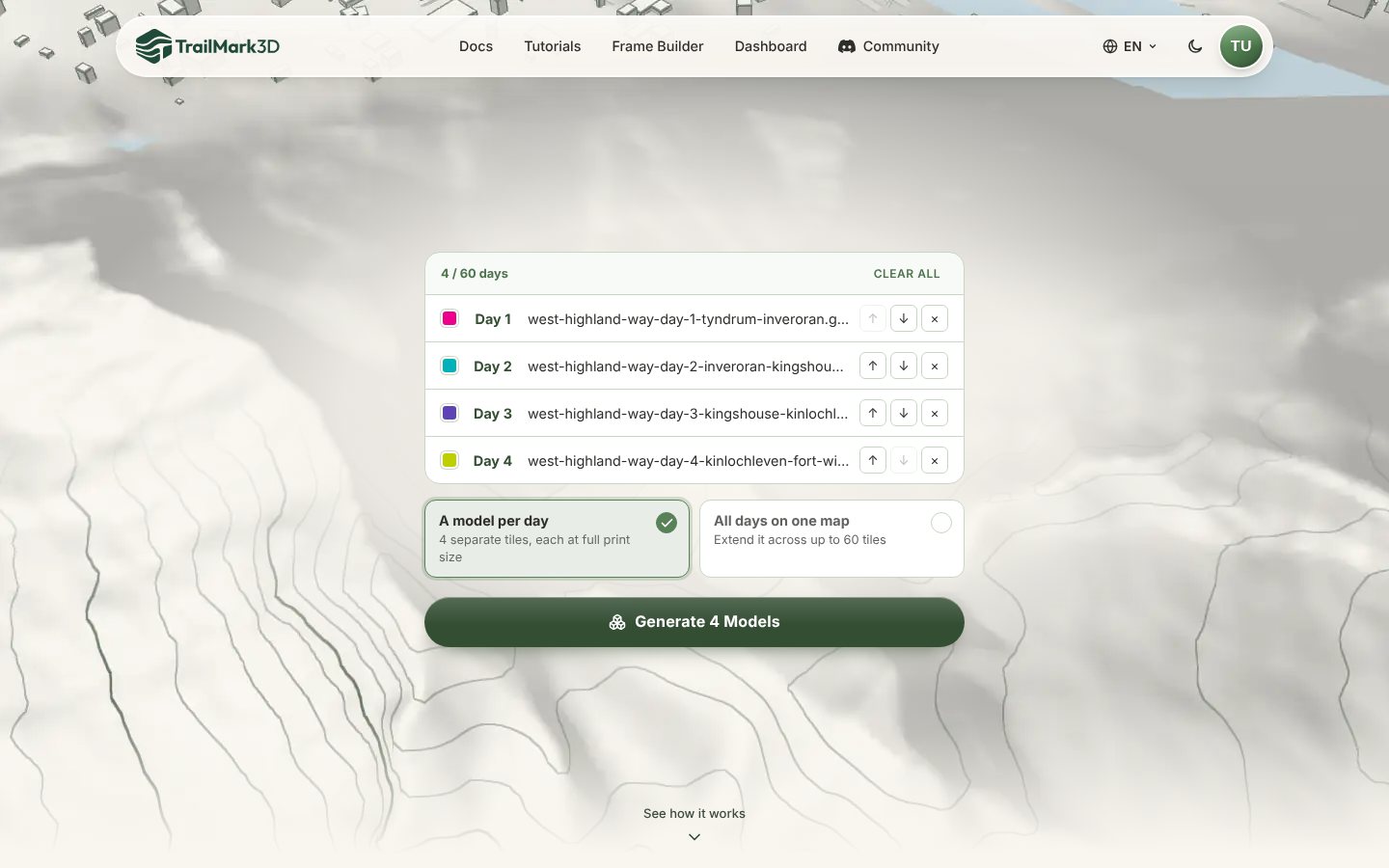
Task: Remove Day 3 route file
Action: pyautogui.click(x=935, y=413)
